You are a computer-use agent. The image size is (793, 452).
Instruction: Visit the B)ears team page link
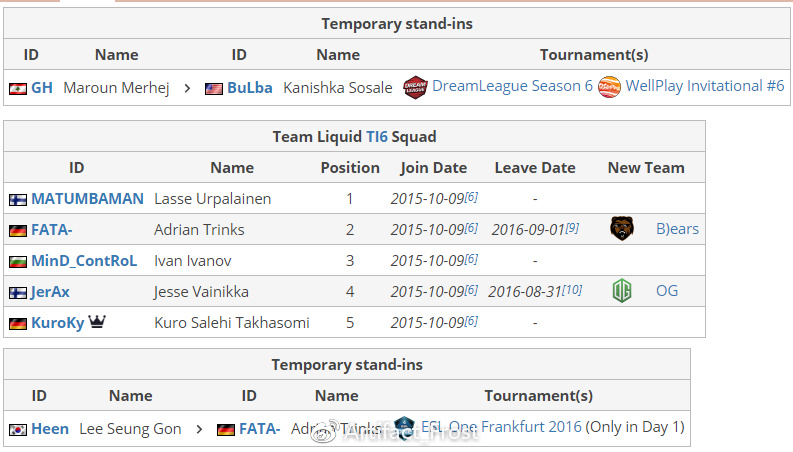(x=677, y=229)
